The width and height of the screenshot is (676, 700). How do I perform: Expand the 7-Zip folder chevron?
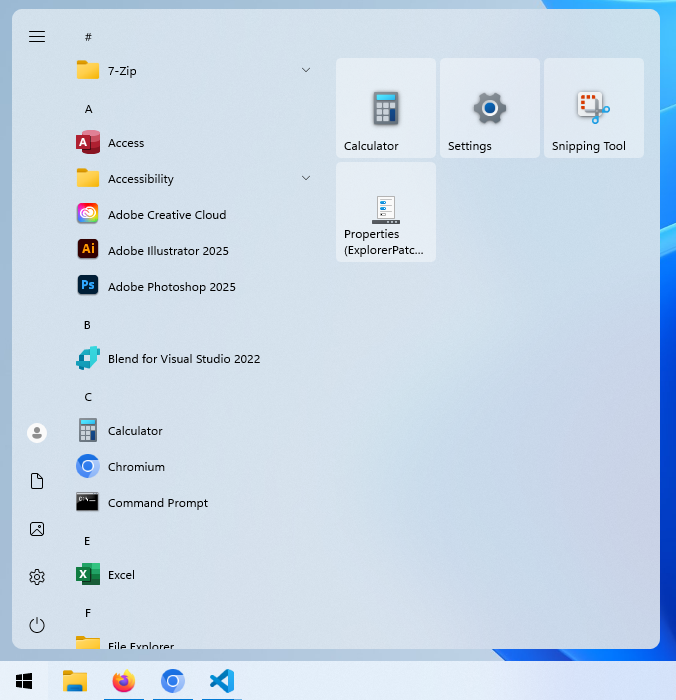click(306, 70)
